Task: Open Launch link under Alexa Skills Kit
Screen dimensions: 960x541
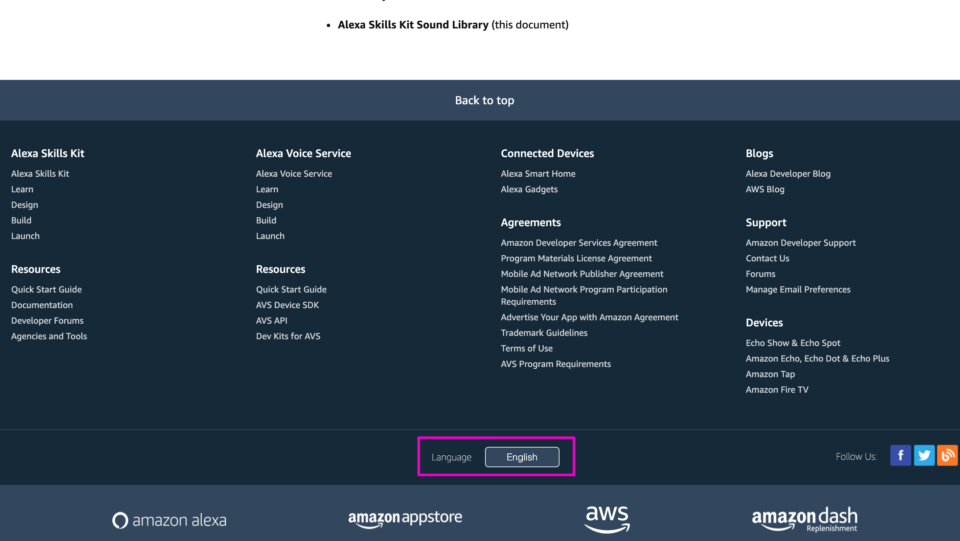Action: coord(25,236)
